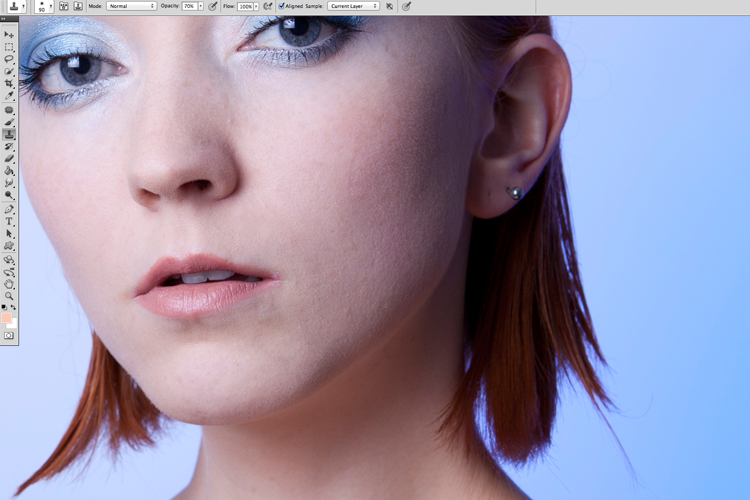Select the Crop tool
750x500 pixels.
coord(9,83)
